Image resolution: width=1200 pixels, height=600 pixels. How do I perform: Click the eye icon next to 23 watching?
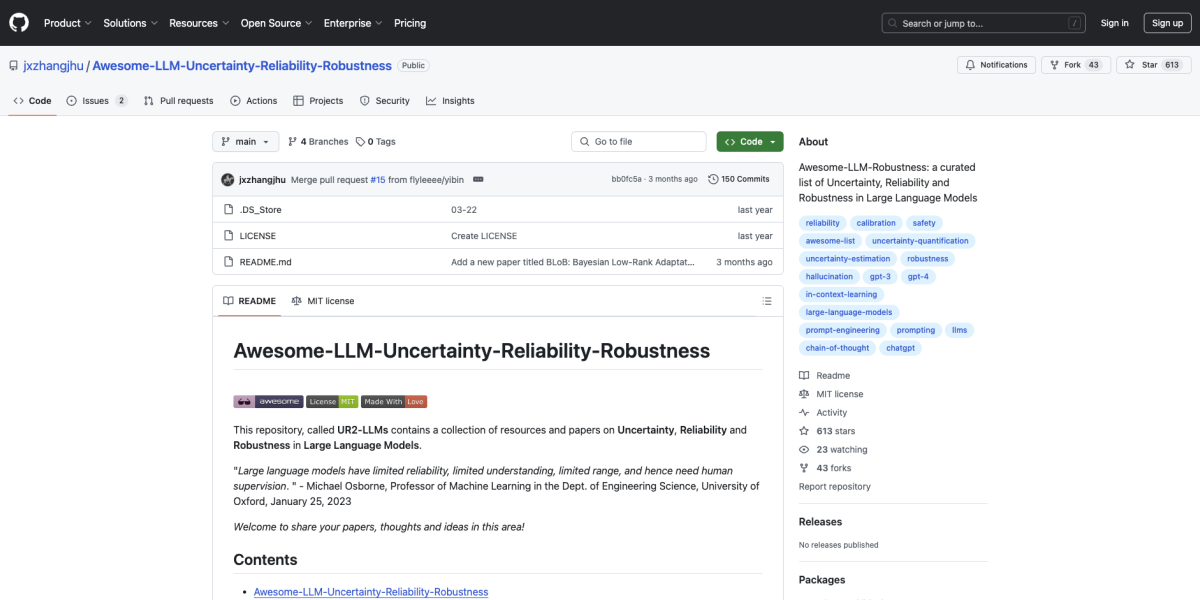[803, 449]
